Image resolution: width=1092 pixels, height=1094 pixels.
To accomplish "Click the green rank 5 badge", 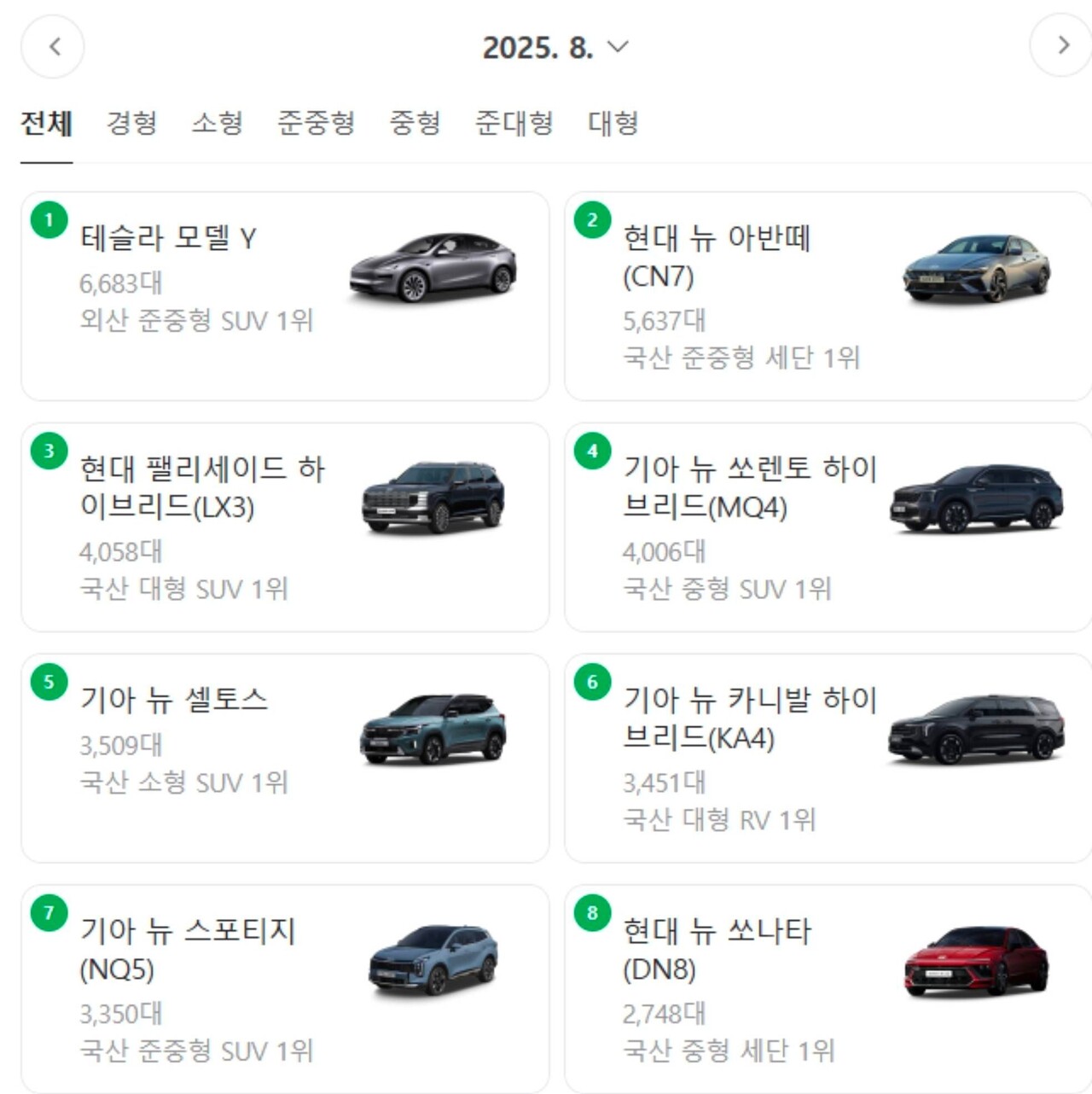I will point(49,682).
